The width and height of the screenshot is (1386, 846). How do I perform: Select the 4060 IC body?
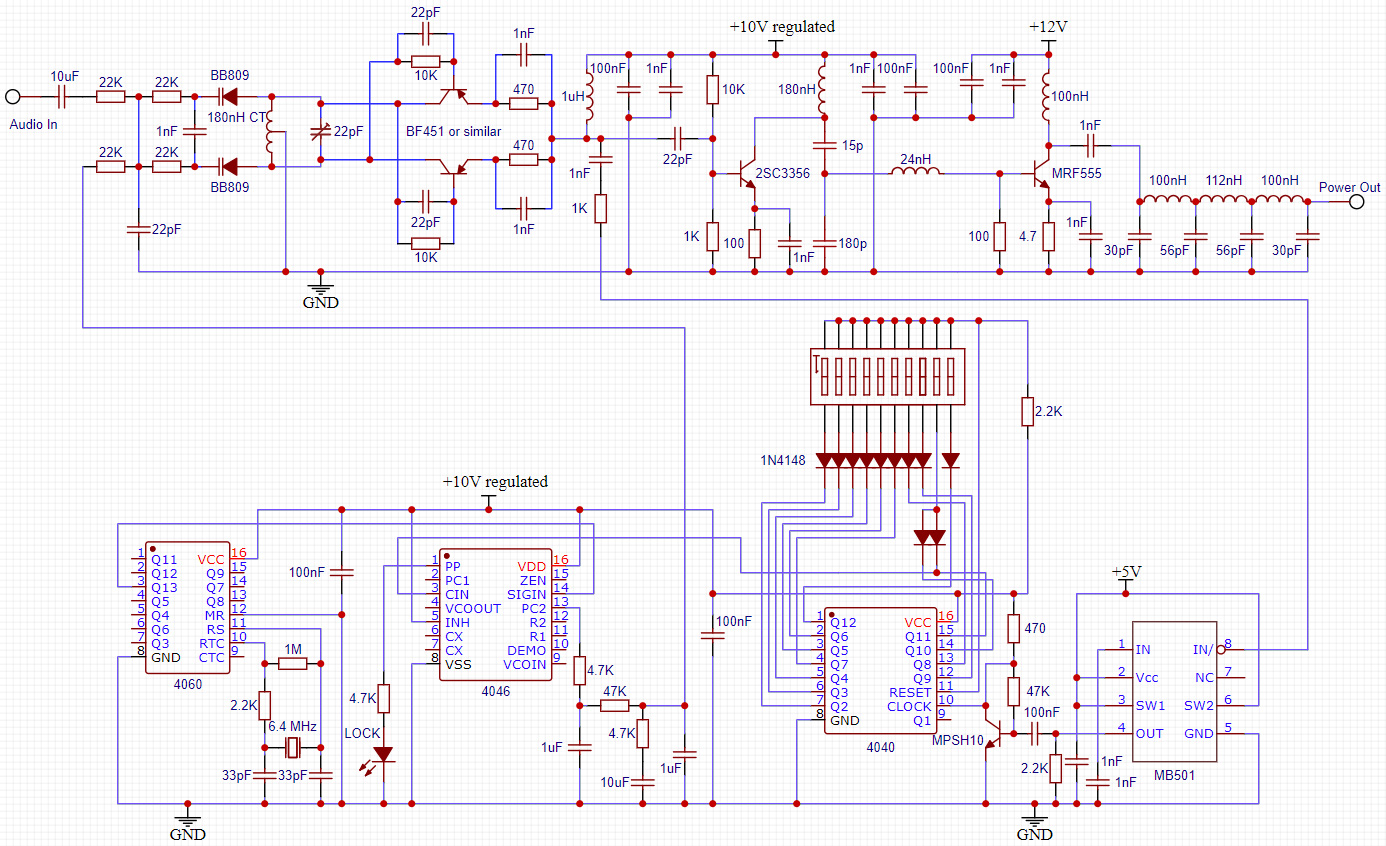coord(187,607)
